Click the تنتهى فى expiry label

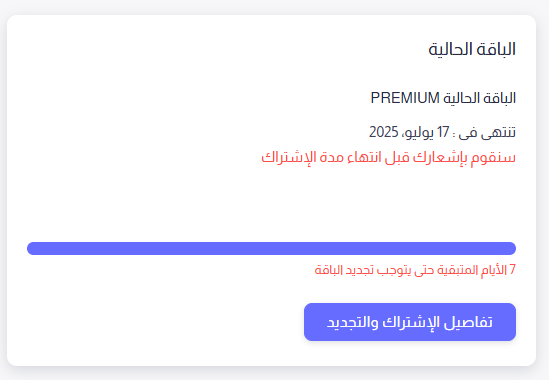487,132
